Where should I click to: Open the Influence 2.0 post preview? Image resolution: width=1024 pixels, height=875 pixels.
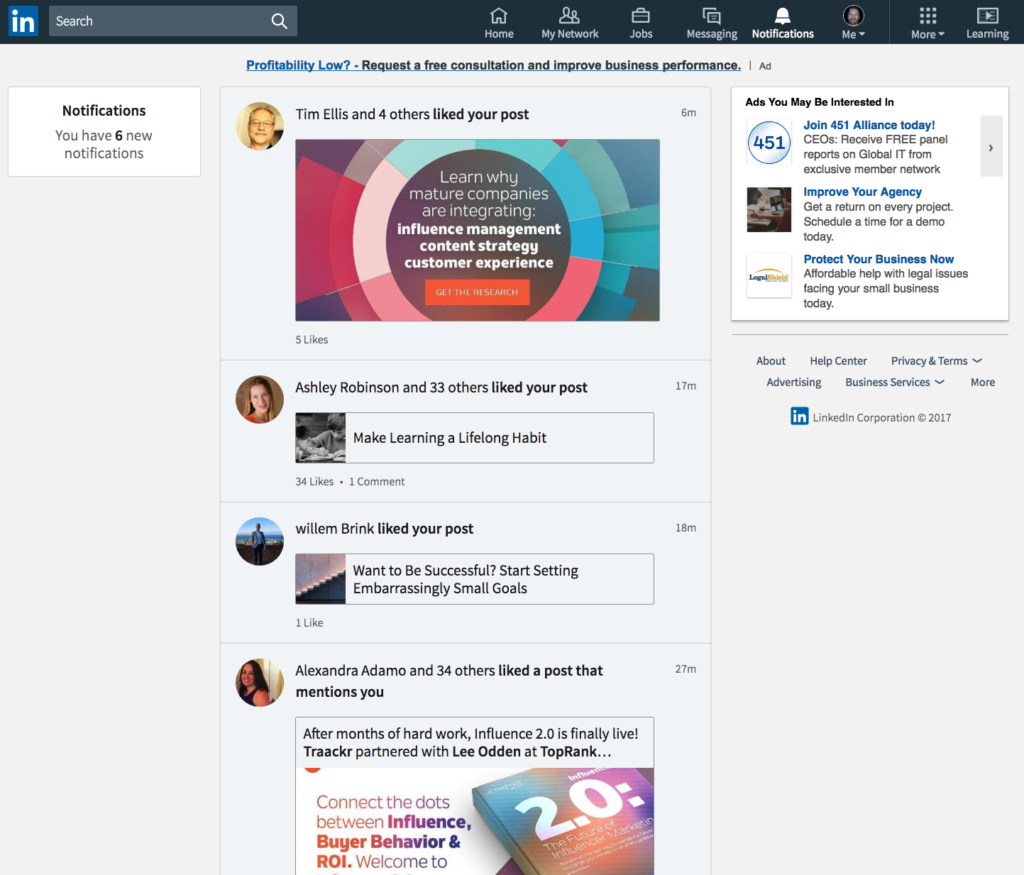coord(474,795)
